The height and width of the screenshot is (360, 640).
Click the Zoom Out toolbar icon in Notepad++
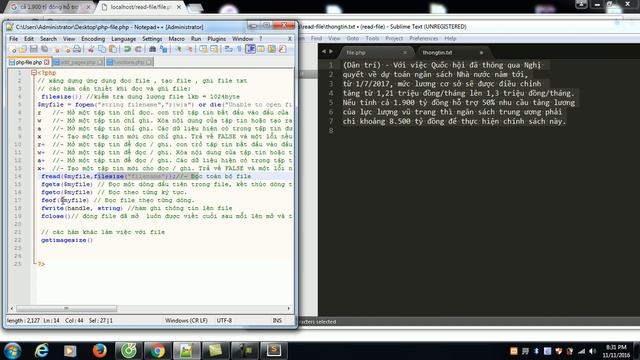(x=190, y=49)
